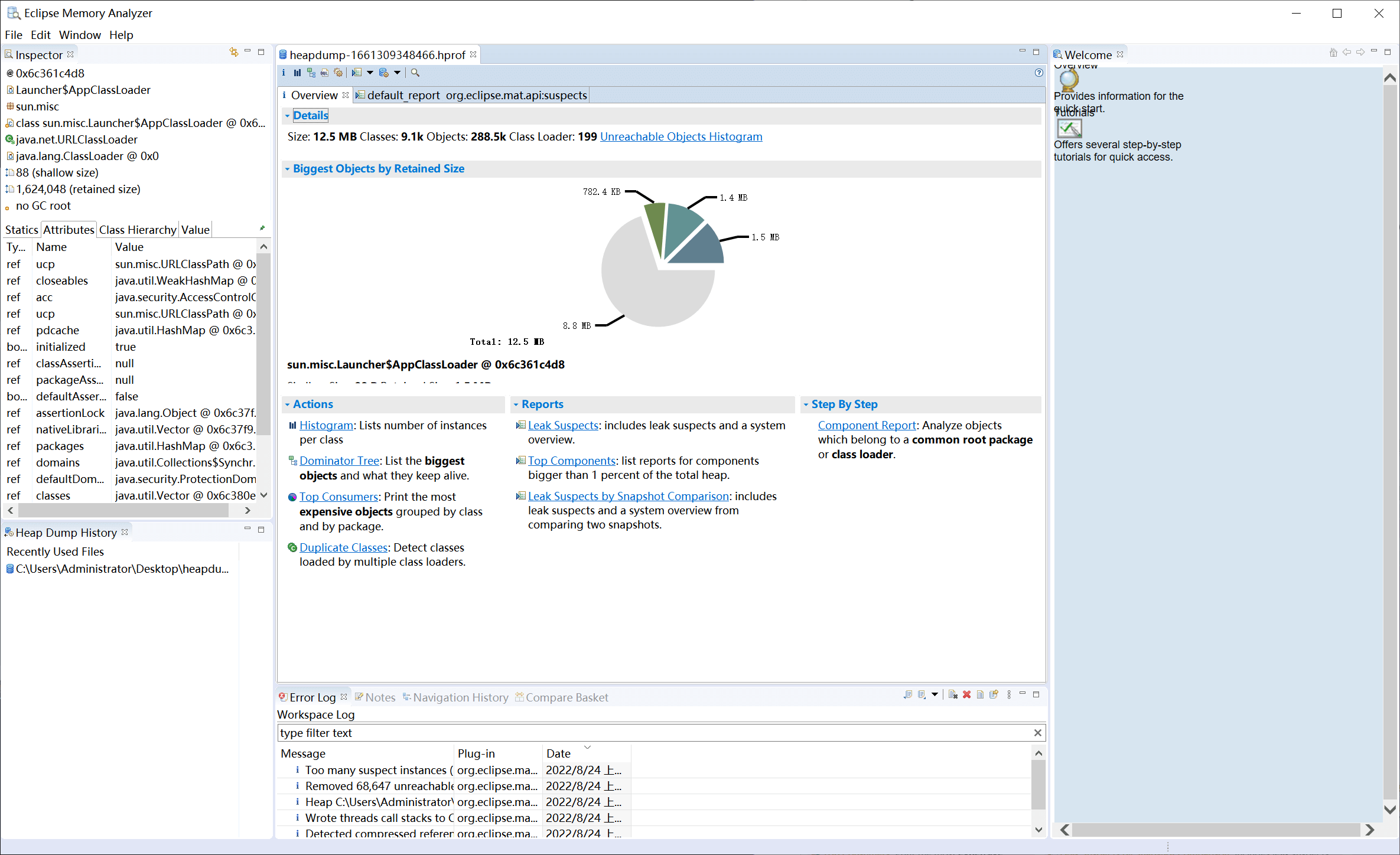Click the 1.5 MB blue-gray pie slice

tap(702, 248)
